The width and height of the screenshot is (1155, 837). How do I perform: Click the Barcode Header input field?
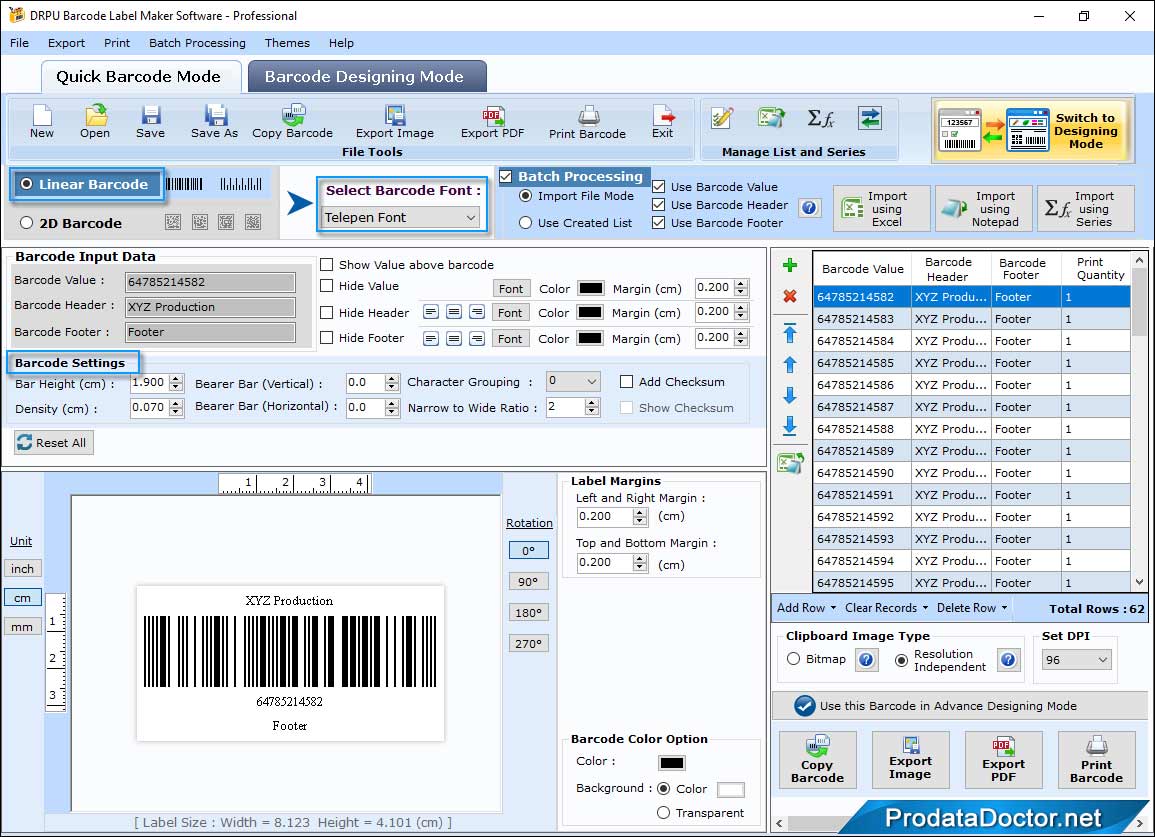(x=211, y=307)
